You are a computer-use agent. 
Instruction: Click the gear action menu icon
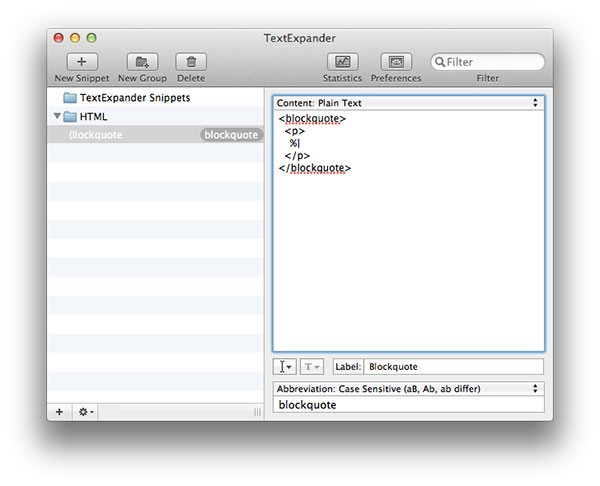click(85, 412)
